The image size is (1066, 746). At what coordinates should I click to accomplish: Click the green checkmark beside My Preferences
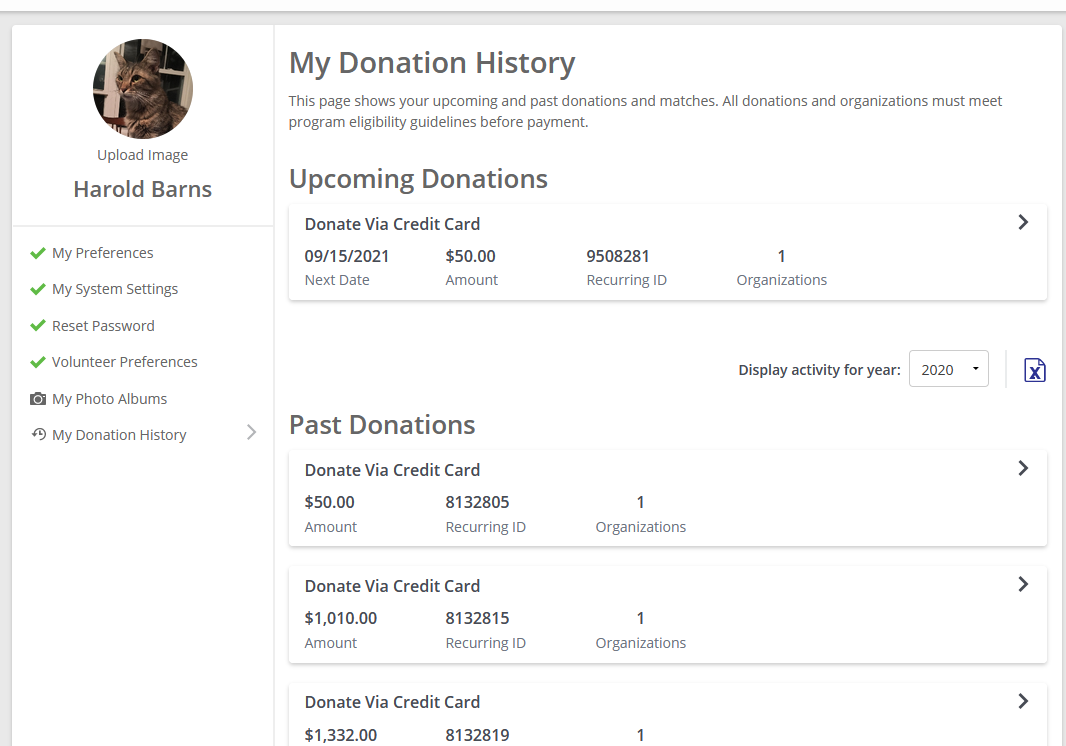tap(38, 253)
